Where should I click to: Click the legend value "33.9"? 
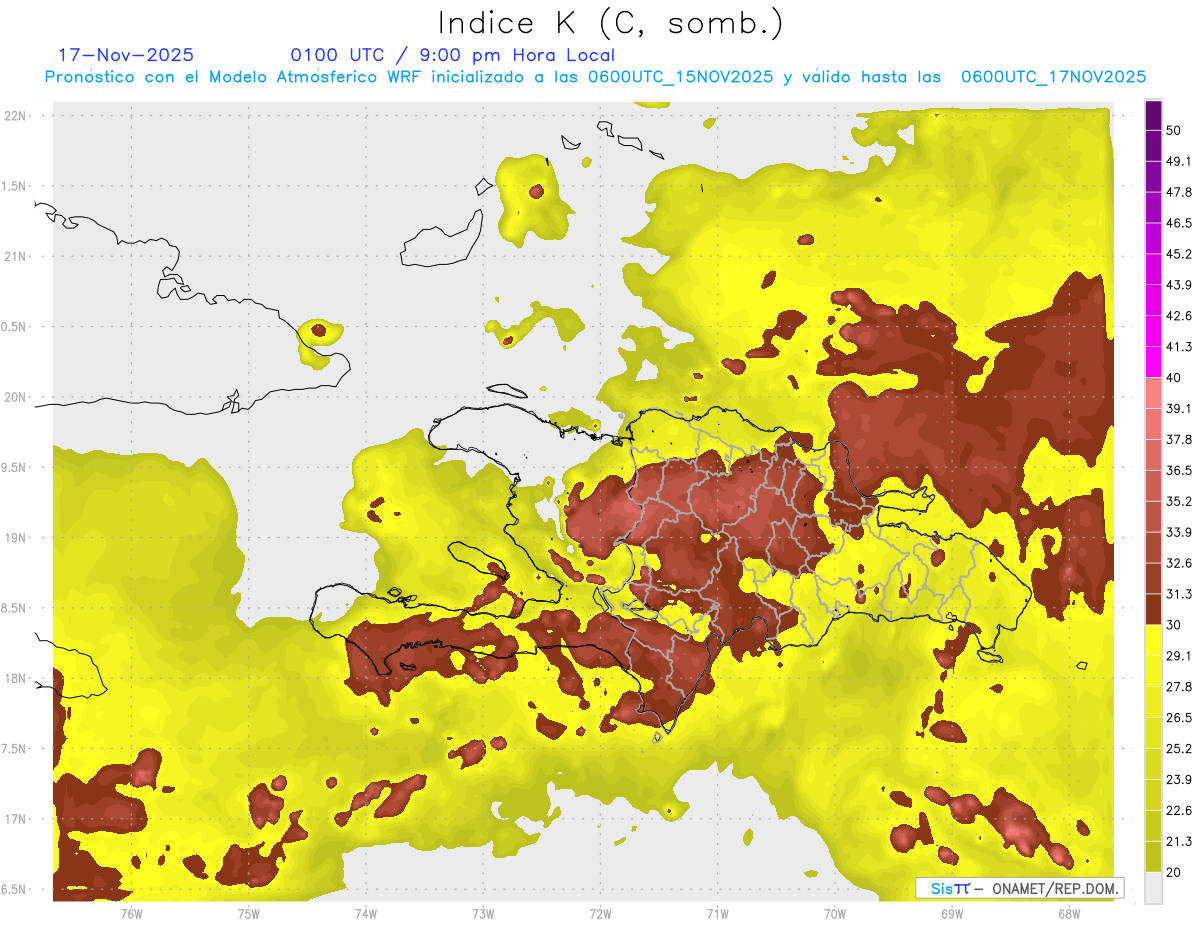tap(1179, 532)
